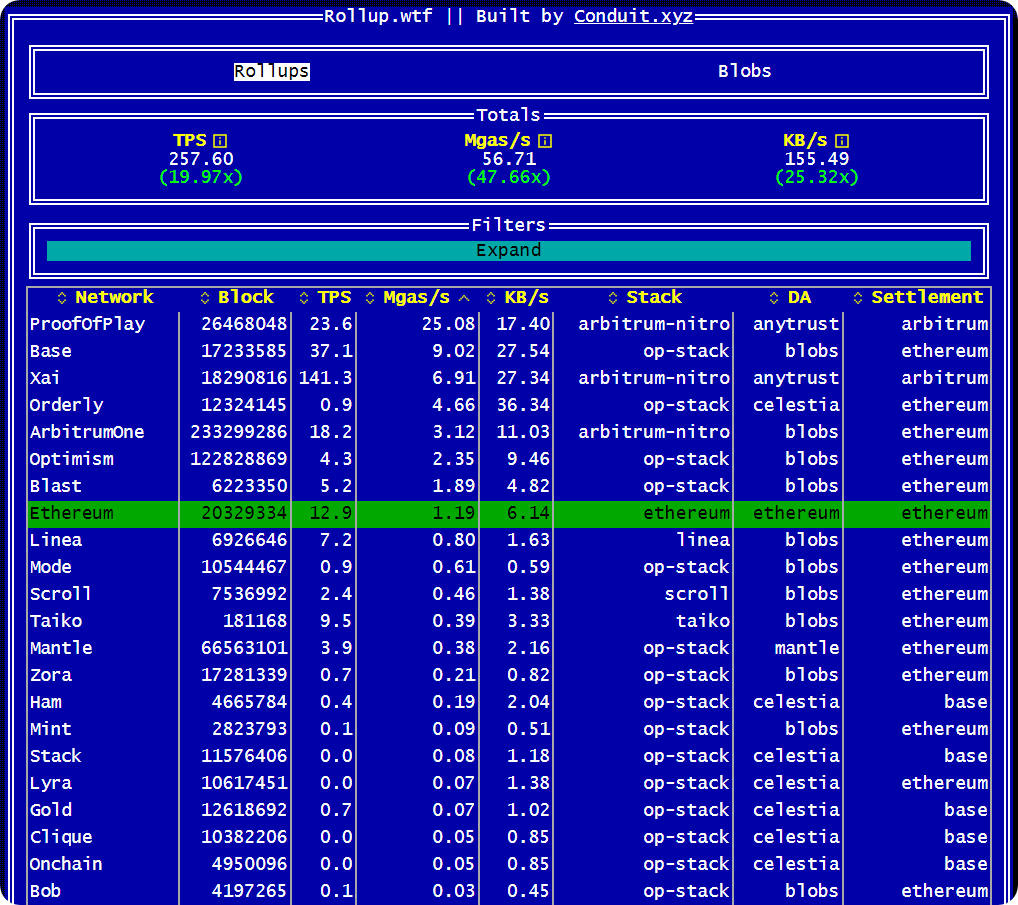Image resolution: width=1018 pixels, height=905 pixels.
Task: Click block number 26468048
Action: (x=244, y=324)
